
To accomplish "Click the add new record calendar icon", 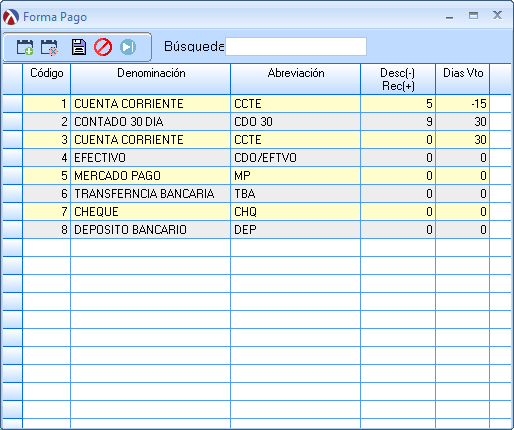I will pyautogui.click(x=25, y=47).
